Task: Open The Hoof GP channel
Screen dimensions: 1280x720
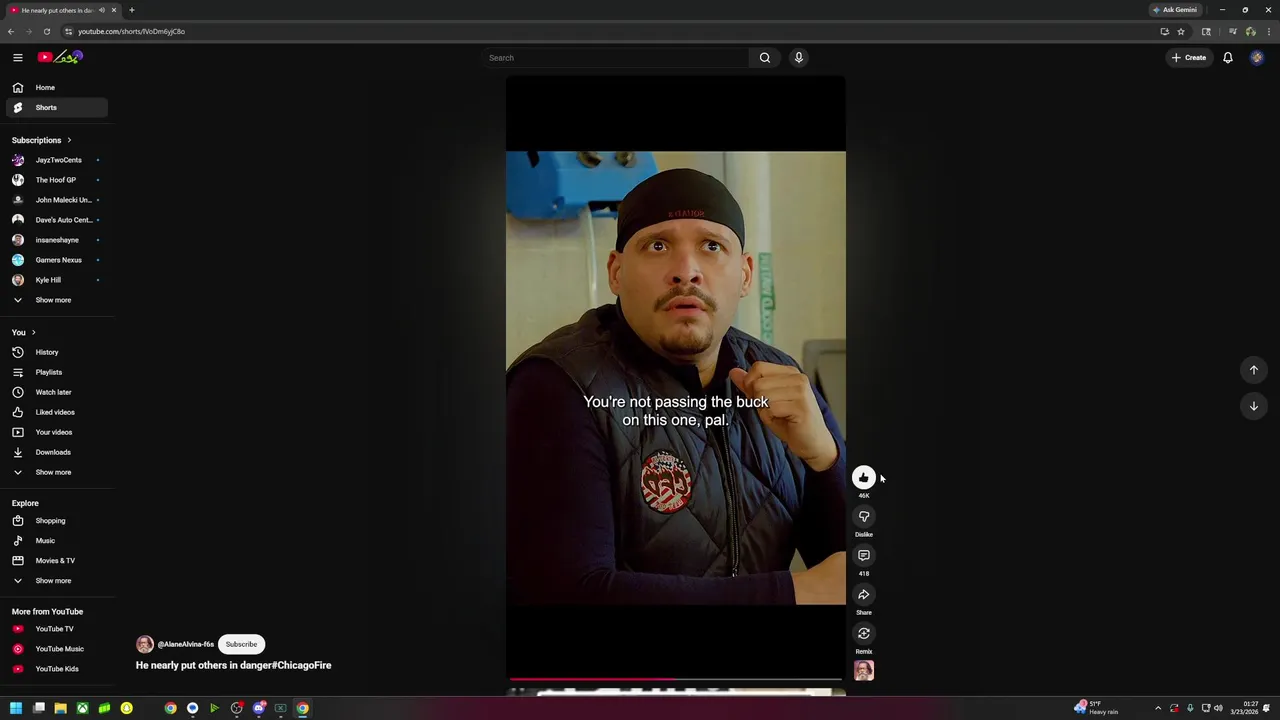Action: pos(56,180)
